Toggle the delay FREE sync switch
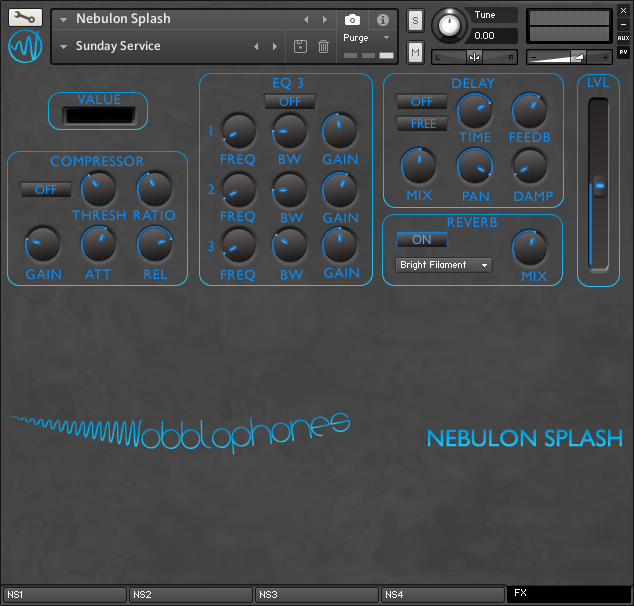Image resolution: width=634 pixels, height=606 pixels. tap(422, 123)
